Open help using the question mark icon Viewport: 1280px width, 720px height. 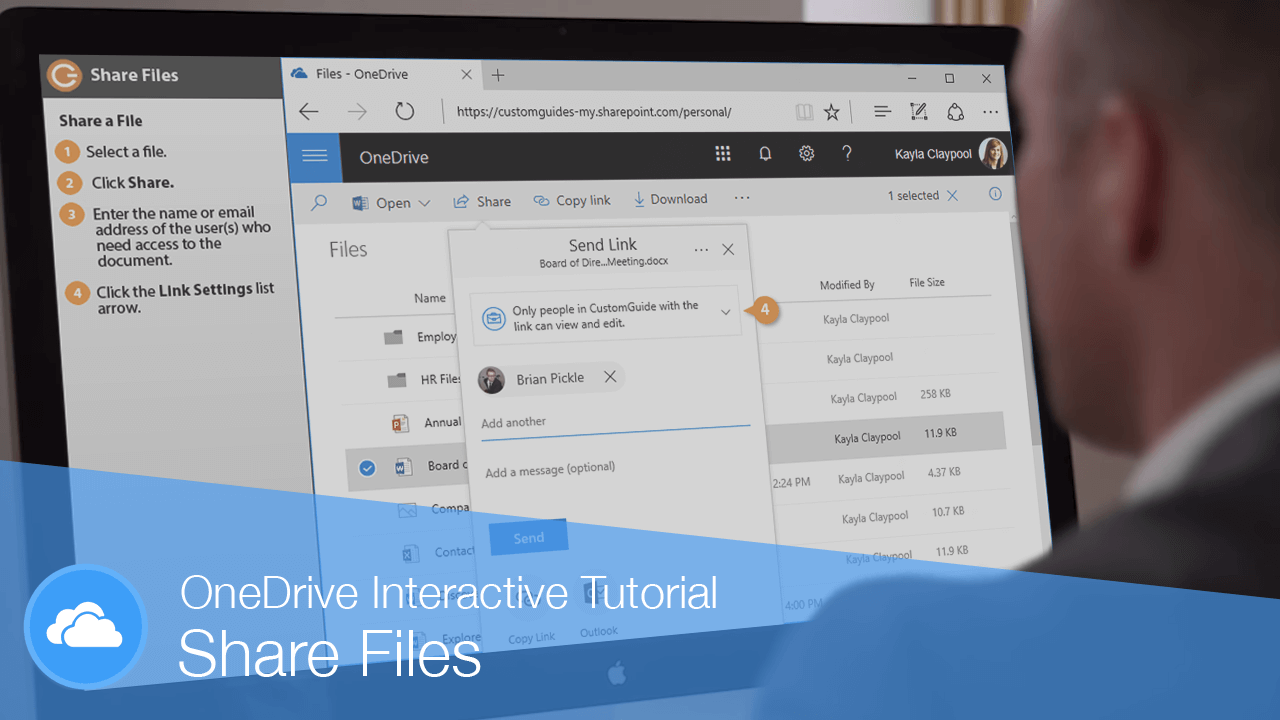[x=846, y=153]
